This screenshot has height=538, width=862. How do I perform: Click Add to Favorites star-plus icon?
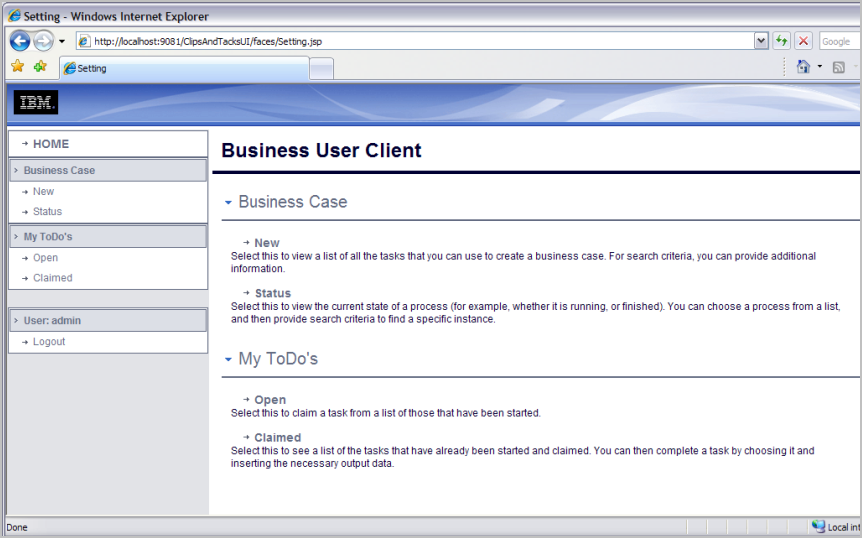(40, 66)
